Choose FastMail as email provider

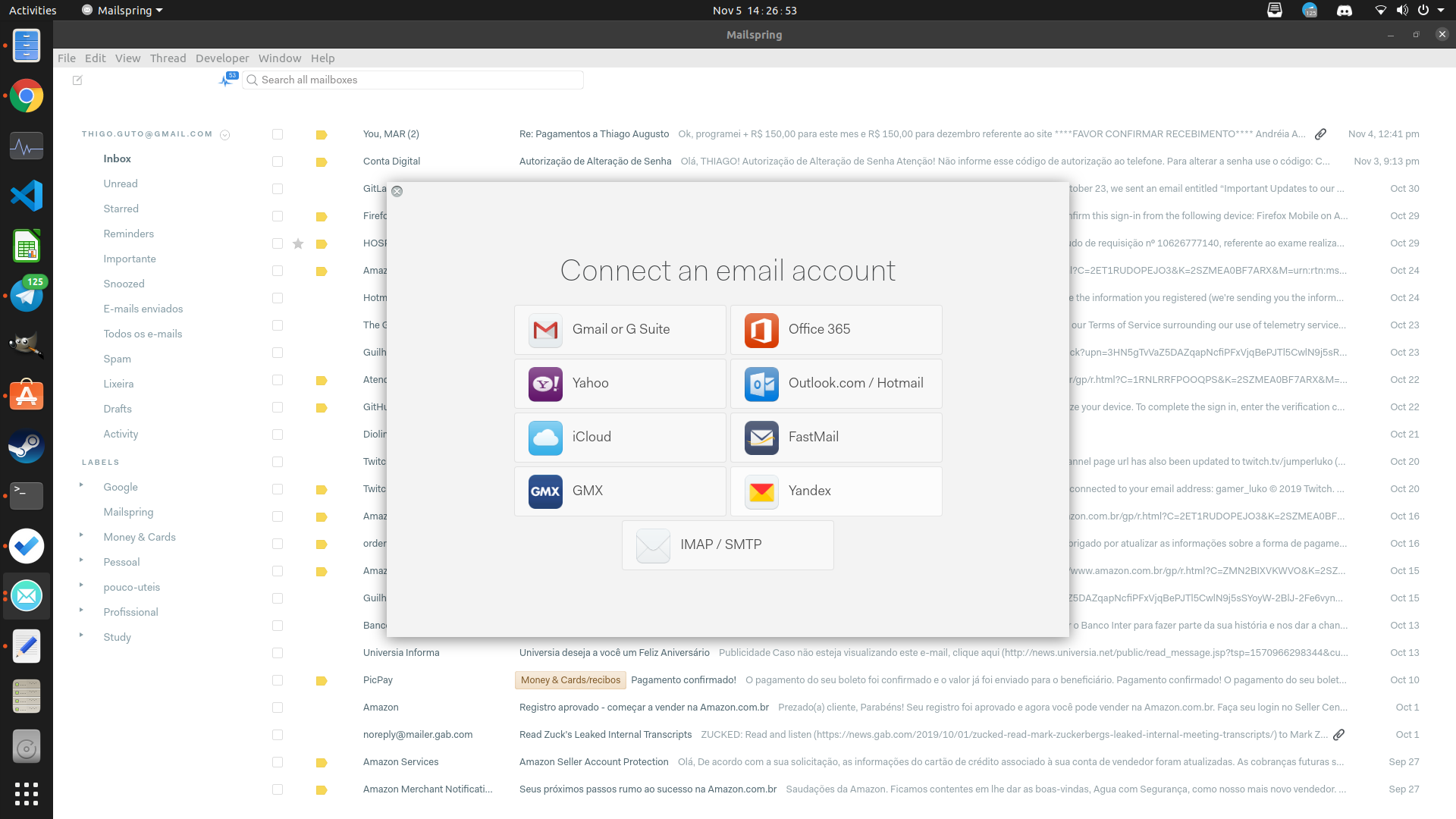[835, 437]
